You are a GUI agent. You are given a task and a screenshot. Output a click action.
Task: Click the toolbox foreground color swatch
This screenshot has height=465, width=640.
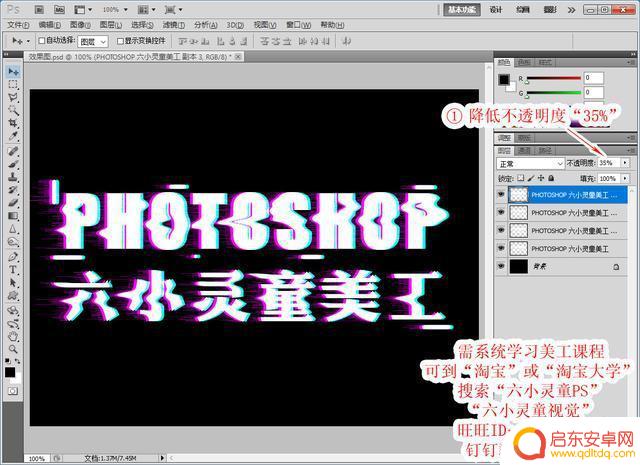10,372
